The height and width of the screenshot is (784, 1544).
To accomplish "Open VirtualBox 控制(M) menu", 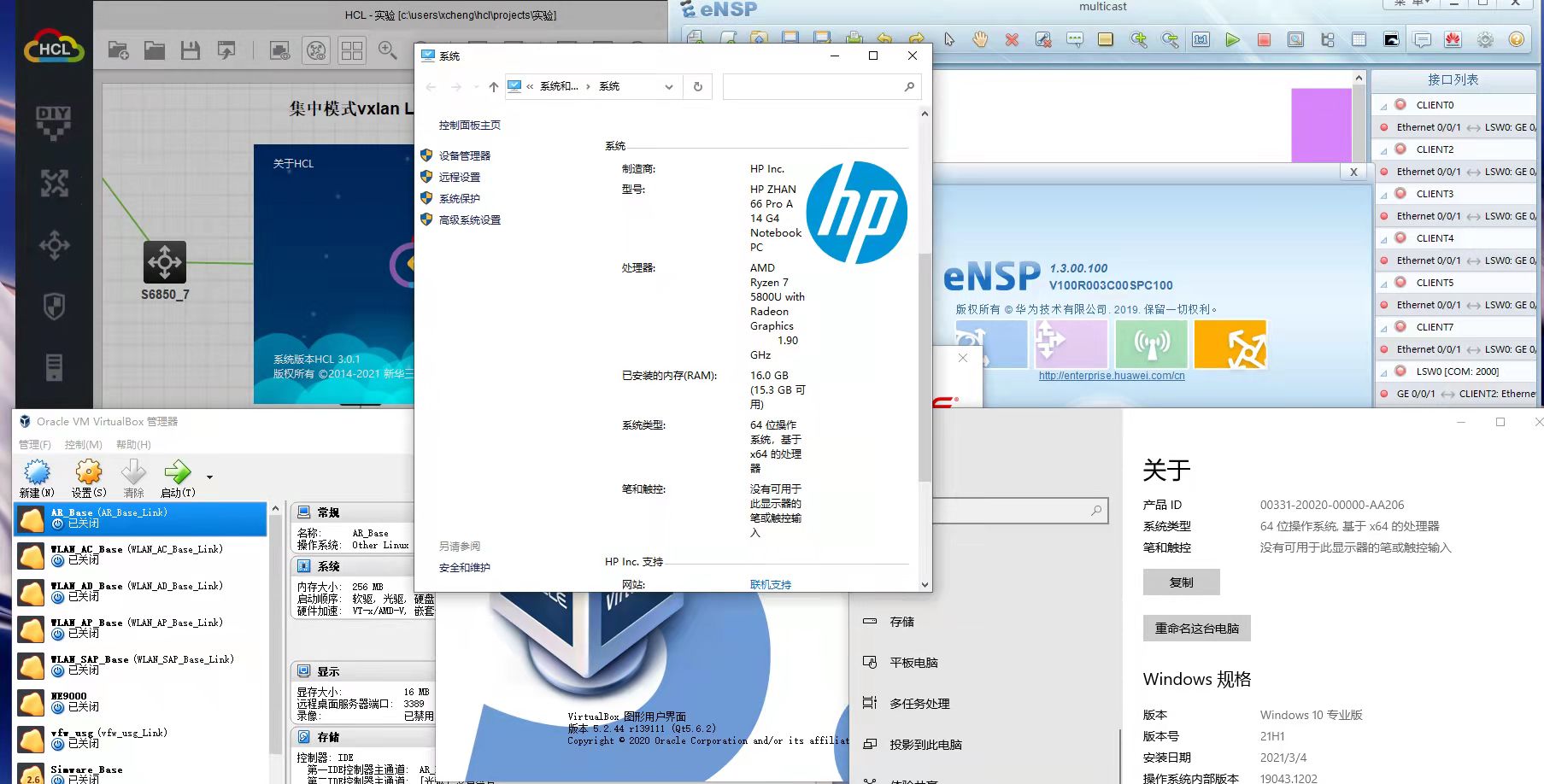I will click(84, 445).
